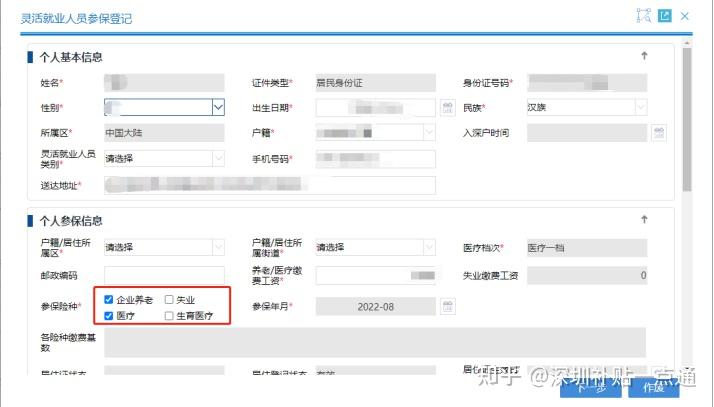Screen dimensions: 714x407
Task: Click the 养老/医疗缴费工资 input field
Action: coord(376,275)
